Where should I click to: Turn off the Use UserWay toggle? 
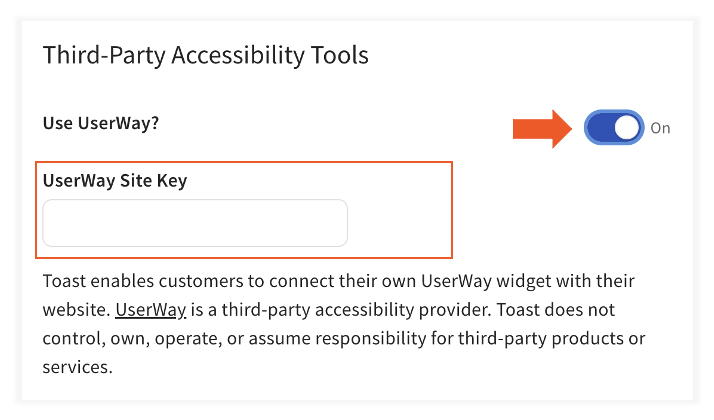coord(614,128)
